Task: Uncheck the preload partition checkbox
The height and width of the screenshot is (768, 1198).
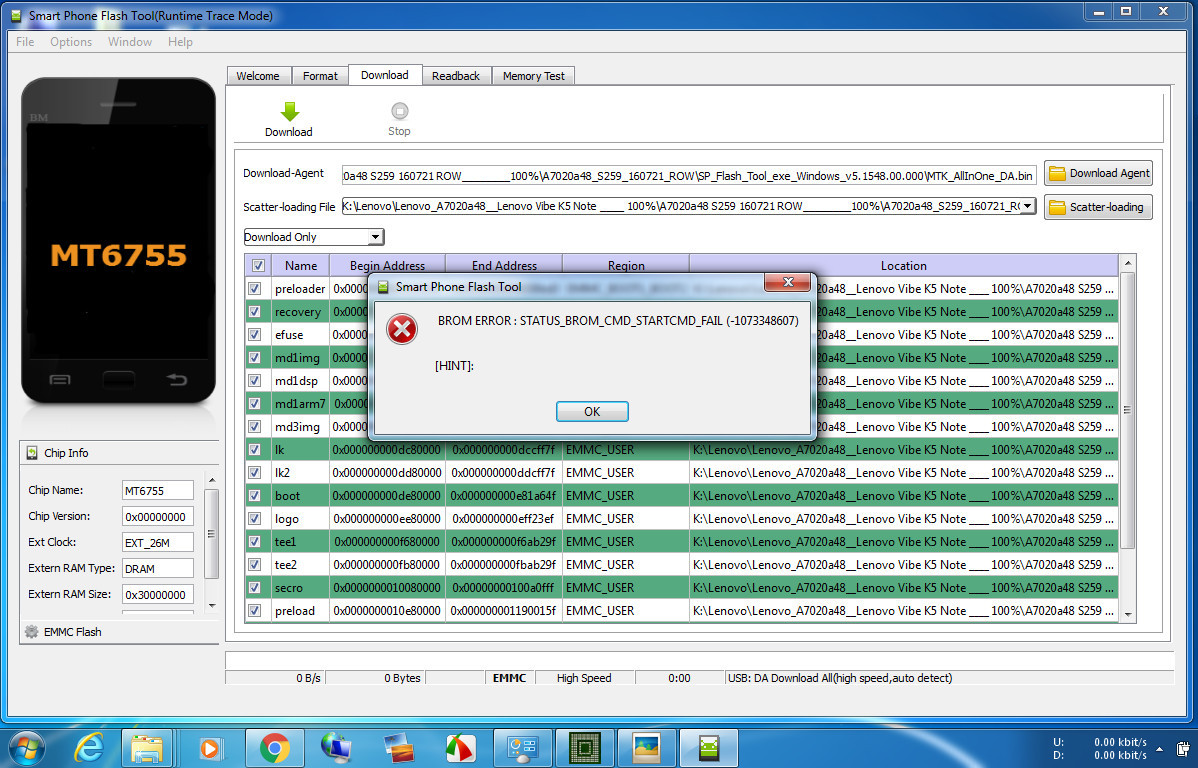Action: pyautogui.click(x=254, y=611)
